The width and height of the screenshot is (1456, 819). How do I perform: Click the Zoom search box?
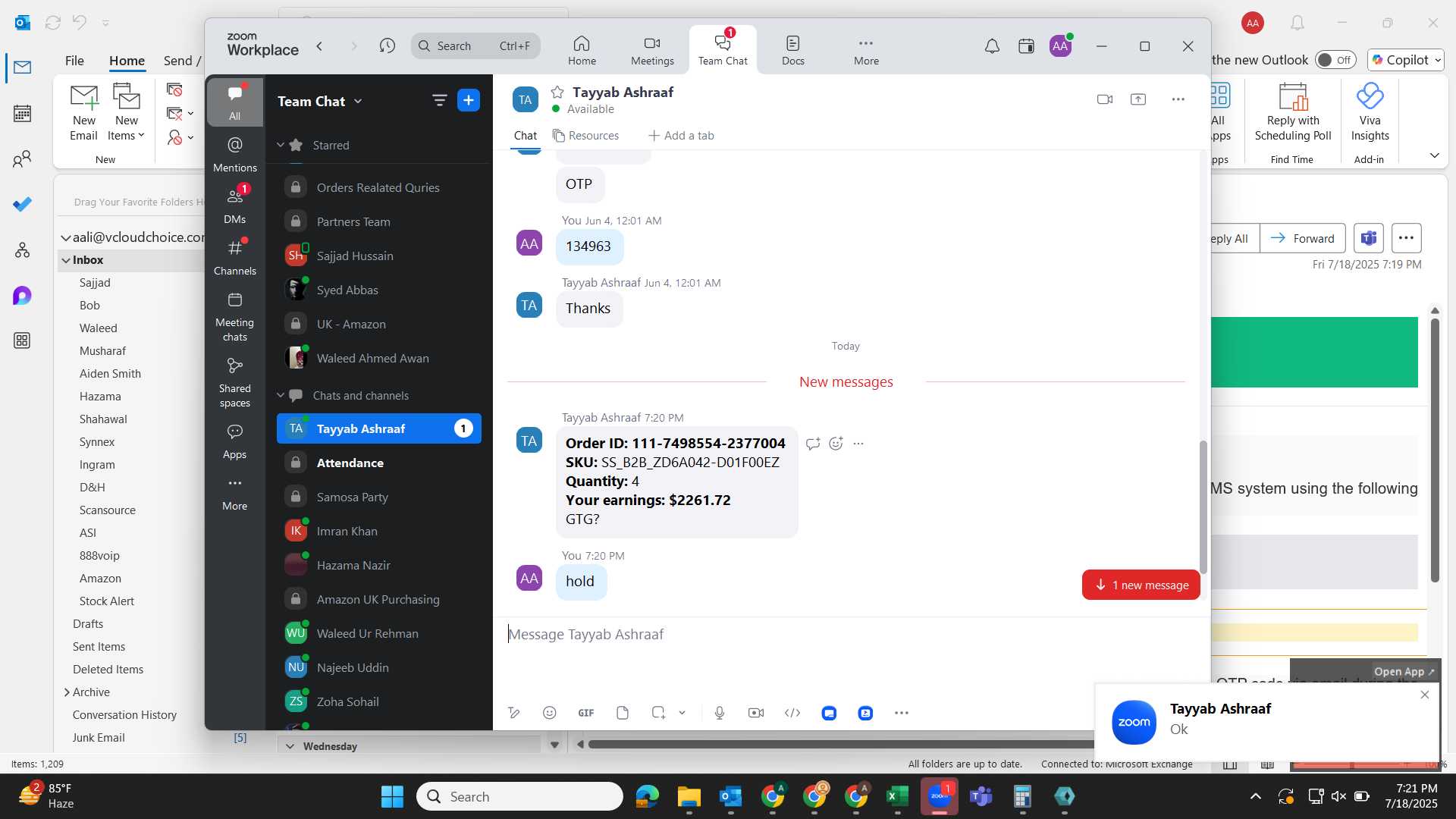475,46
